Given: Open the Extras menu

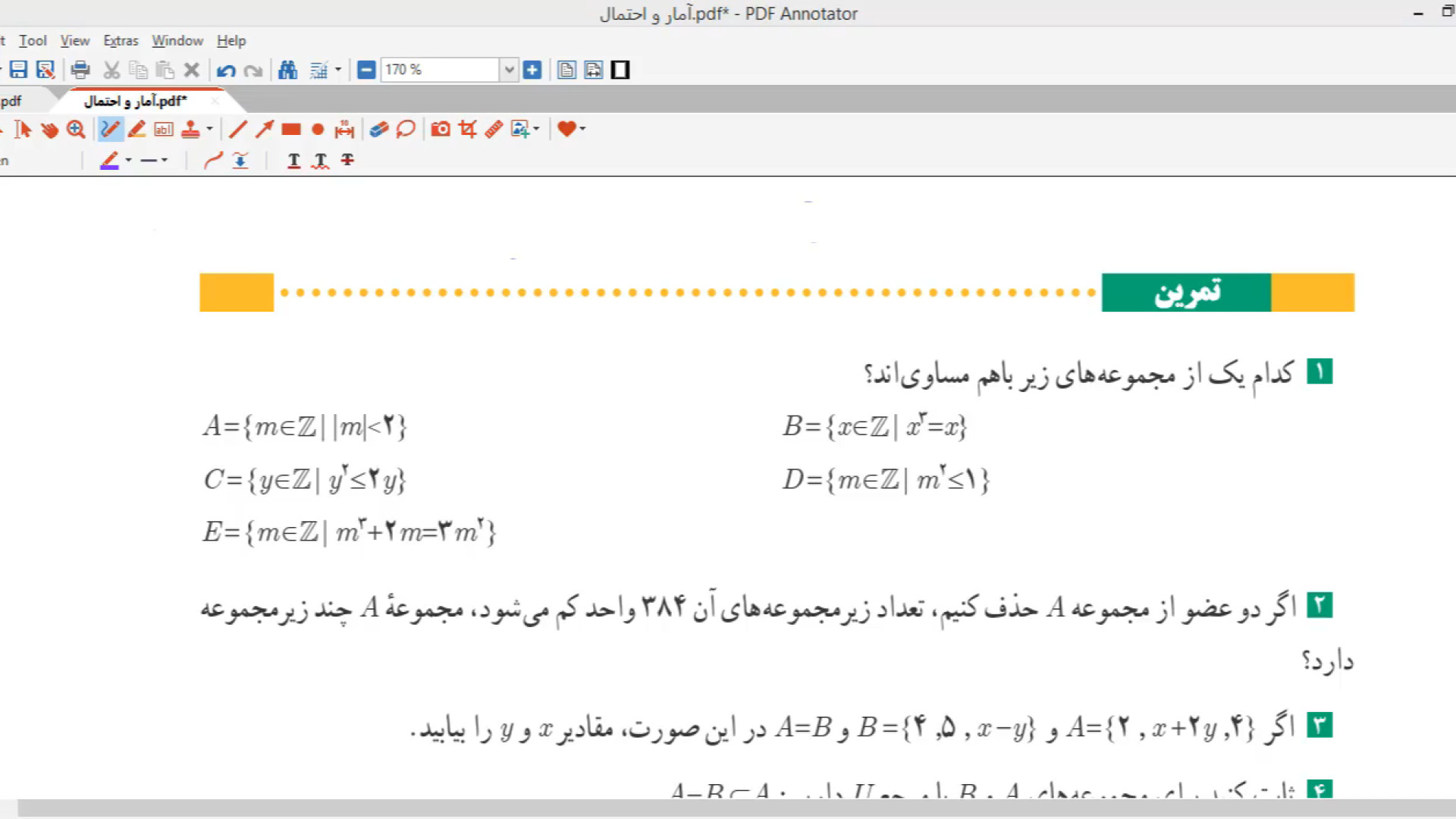Looking at the screenshot, I should pyautogui.click(x=121, y=41).
